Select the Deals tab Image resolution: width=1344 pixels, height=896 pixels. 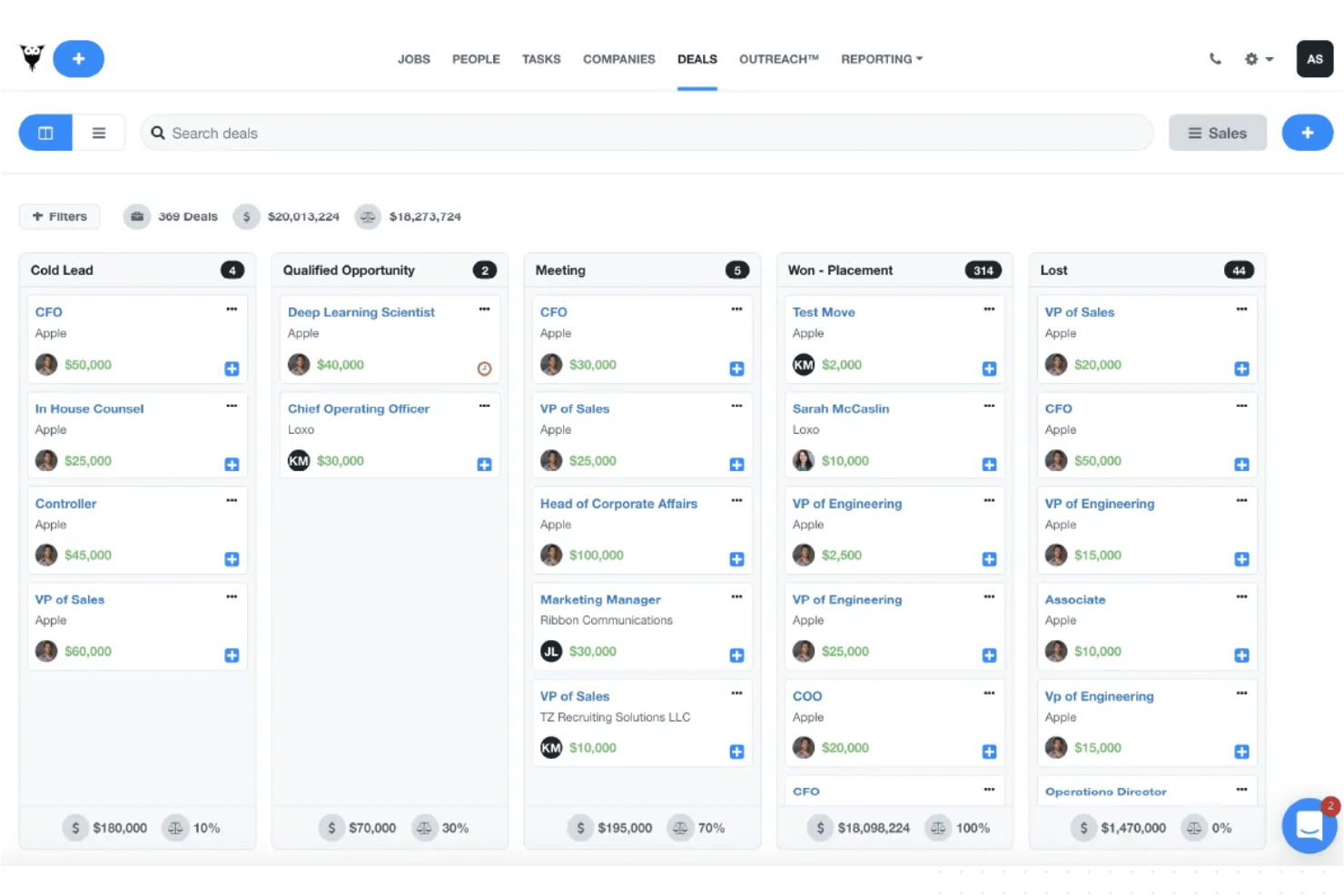[x=697, y=59]
